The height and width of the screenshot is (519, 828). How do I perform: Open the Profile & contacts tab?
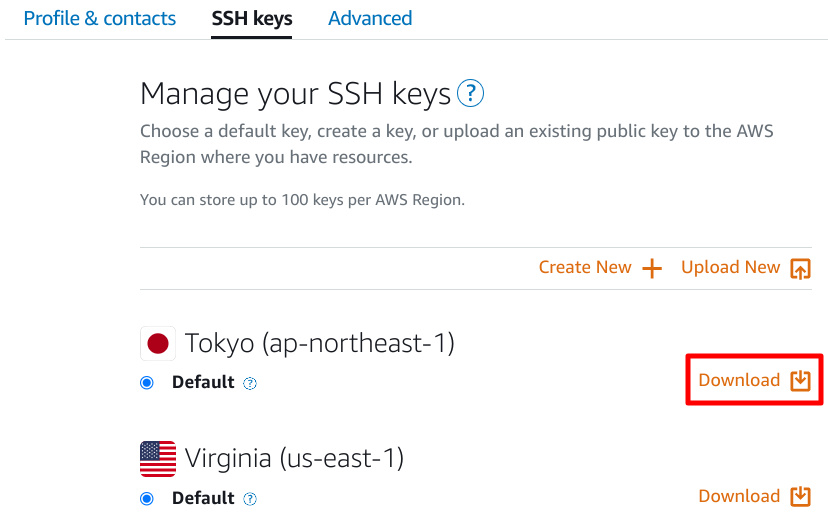click(x=100, y=18)
